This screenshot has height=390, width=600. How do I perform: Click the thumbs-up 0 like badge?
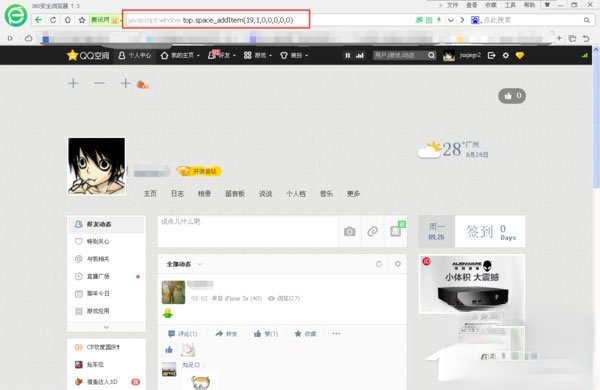[512, 96]
